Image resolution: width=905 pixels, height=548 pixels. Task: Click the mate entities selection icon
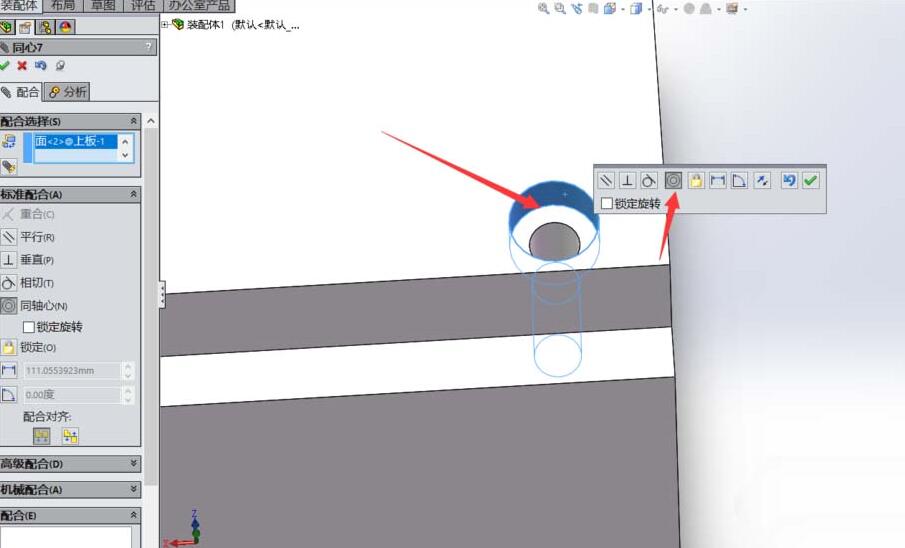pos(9,141)
